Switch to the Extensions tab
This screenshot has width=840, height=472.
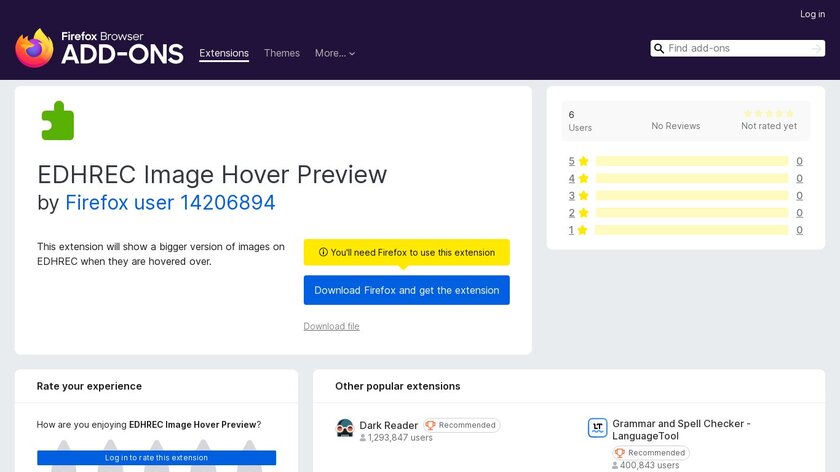coord(224,53)
